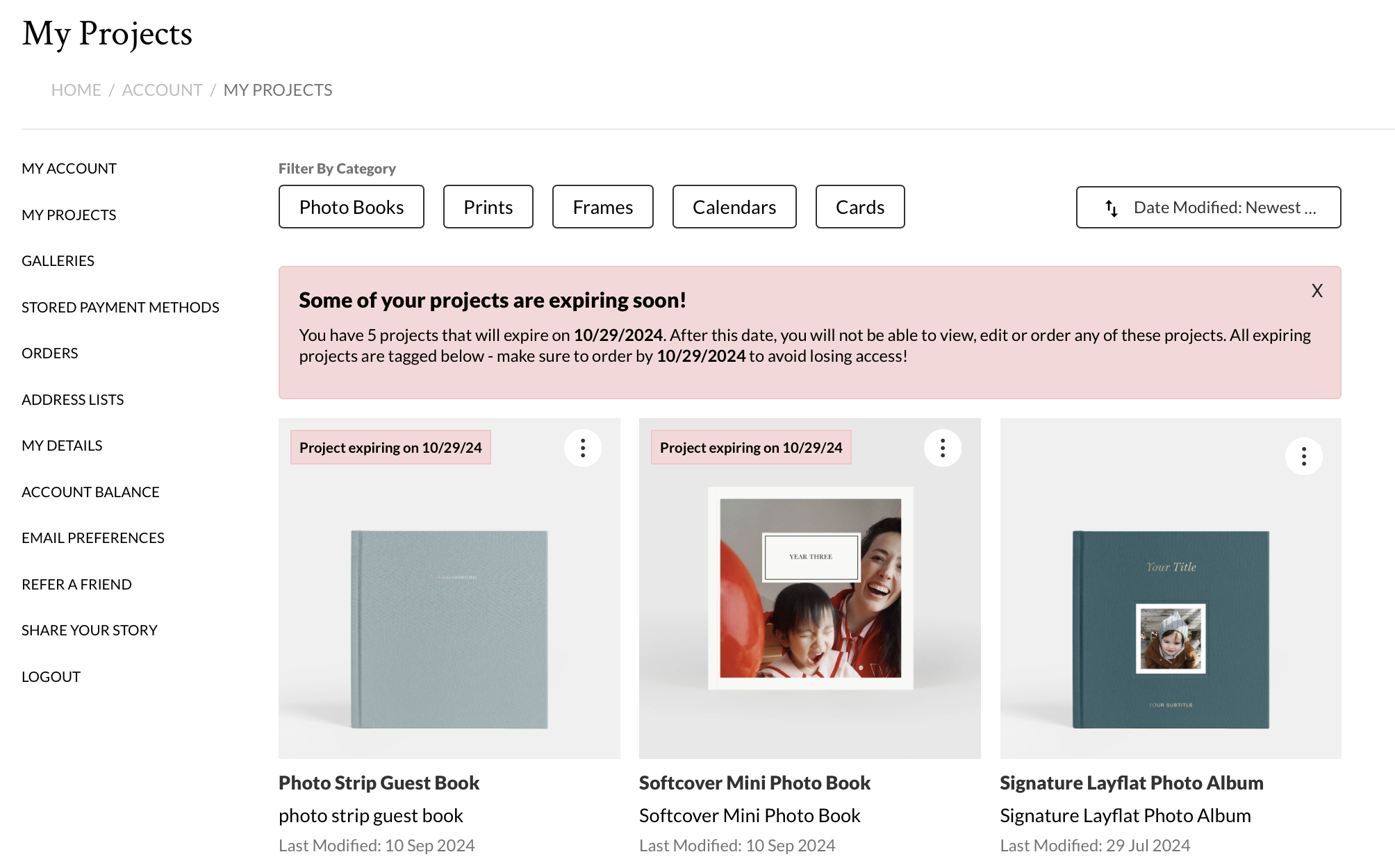Viewport: 1395px width, 868px height.
Task: Filter projects by Cards category
Action: [859, 207]
